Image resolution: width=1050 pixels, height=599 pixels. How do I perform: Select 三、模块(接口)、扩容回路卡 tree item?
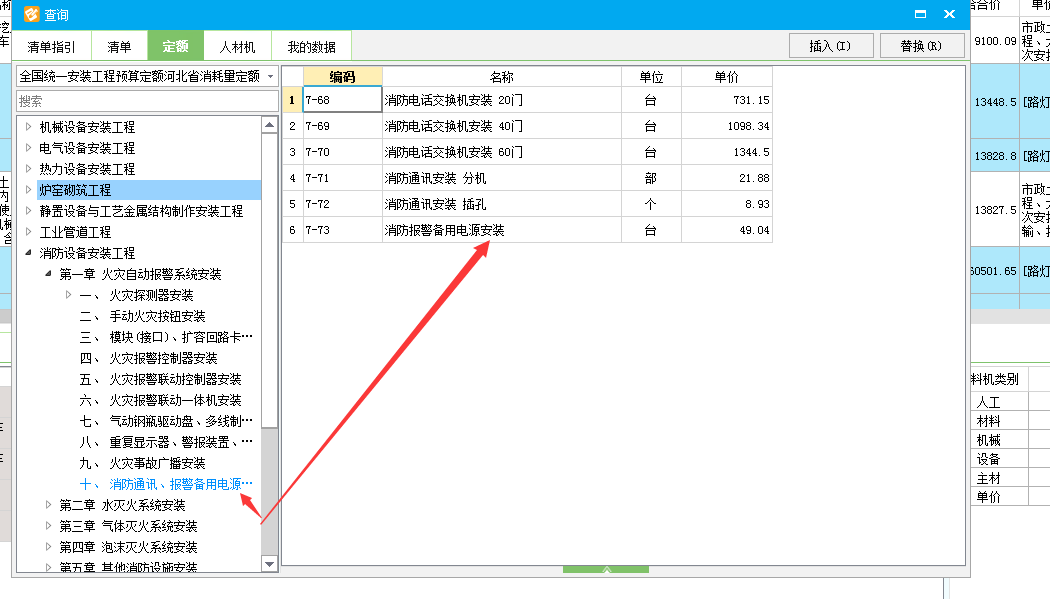click(166, 337)
